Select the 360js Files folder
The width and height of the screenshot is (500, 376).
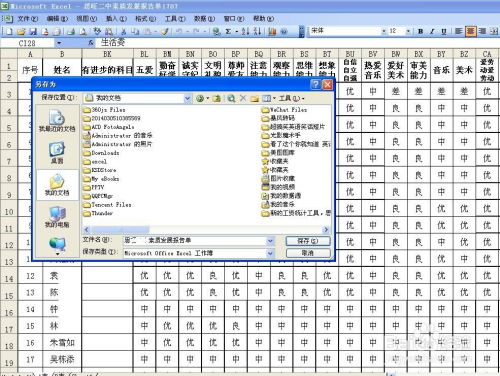tap(104, 109)
